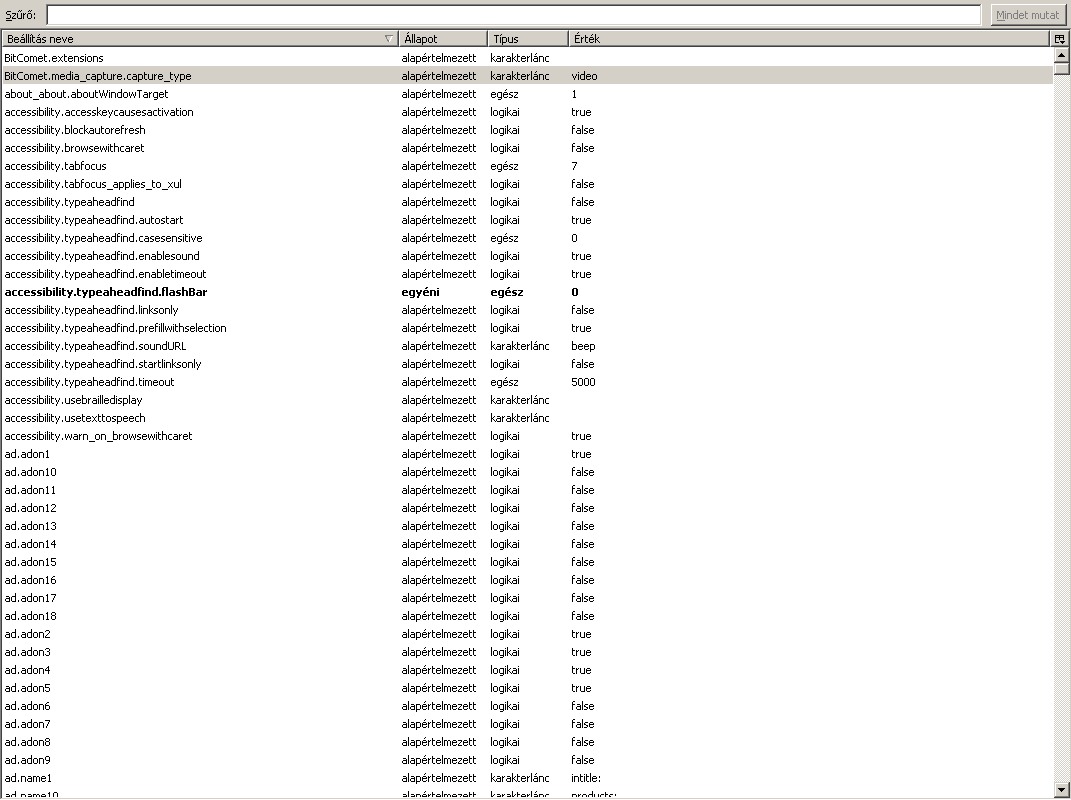Open the column picker icon

[1060, 39]
